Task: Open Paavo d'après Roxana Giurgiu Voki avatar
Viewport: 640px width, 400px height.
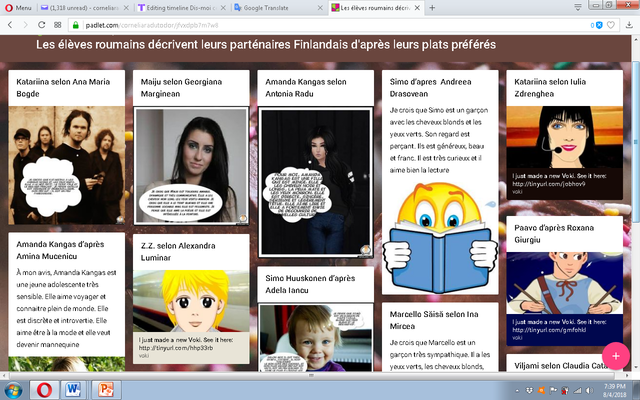Action: (x=564, y=283)
